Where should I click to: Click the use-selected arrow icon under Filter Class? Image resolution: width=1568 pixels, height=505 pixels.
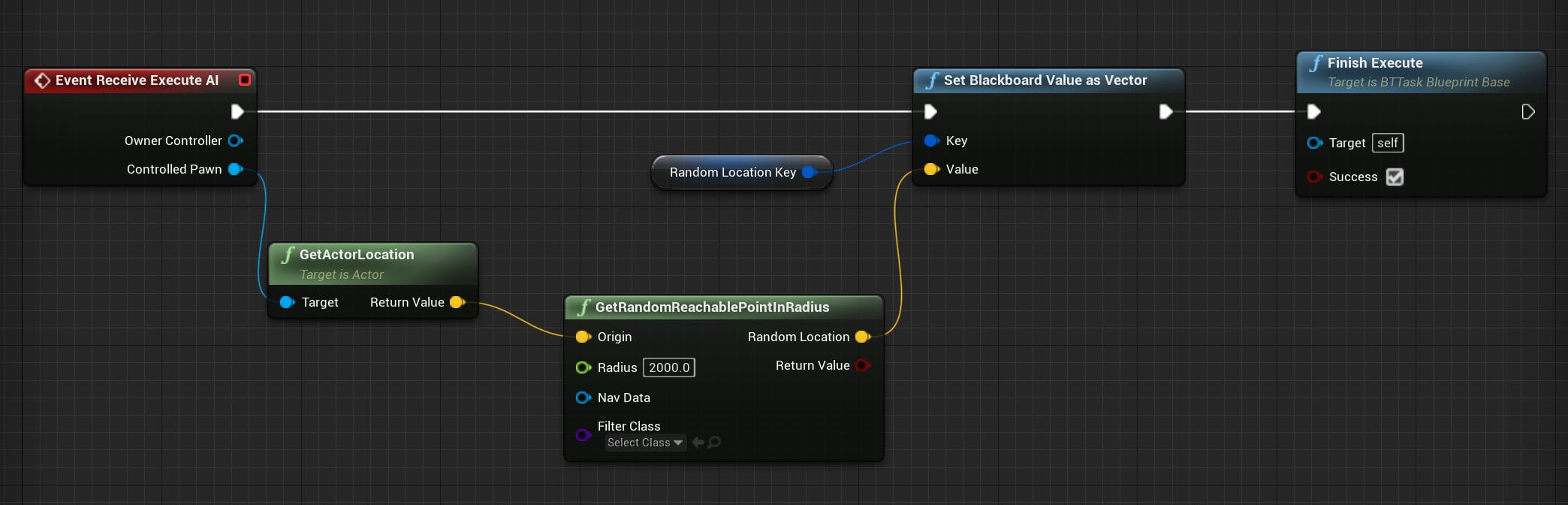698,443
